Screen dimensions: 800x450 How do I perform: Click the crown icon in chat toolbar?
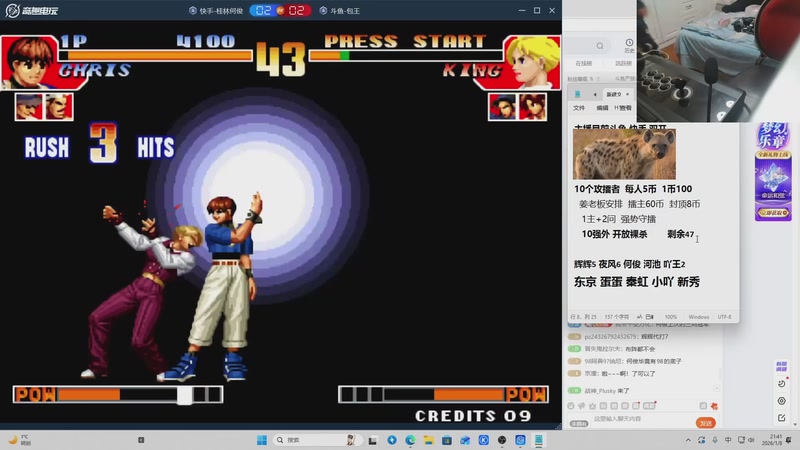592,406
